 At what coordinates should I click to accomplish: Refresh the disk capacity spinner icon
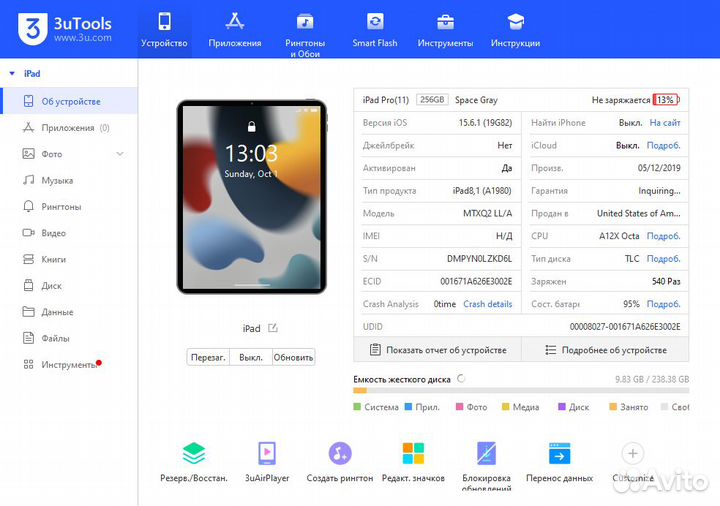[461, 378]
